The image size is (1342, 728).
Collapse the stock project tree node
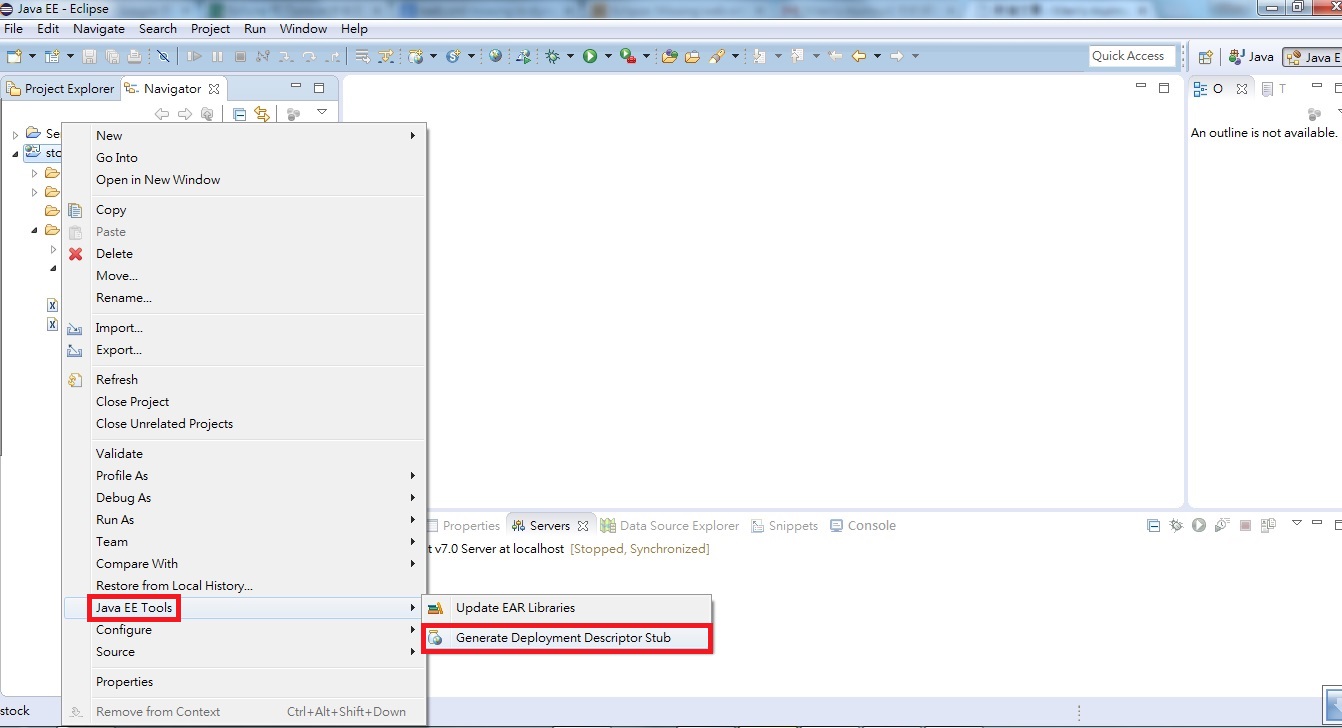(15, 154)
